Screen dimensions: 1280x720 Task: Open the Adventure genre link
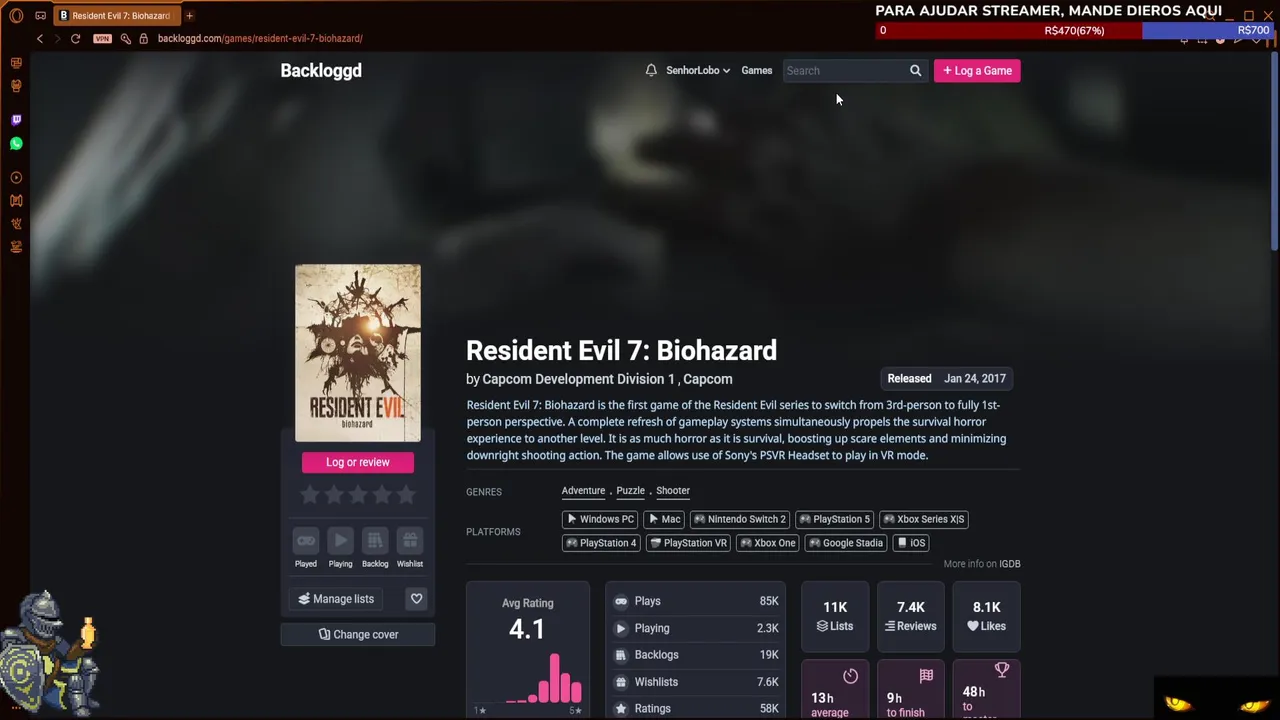[583, 491]
